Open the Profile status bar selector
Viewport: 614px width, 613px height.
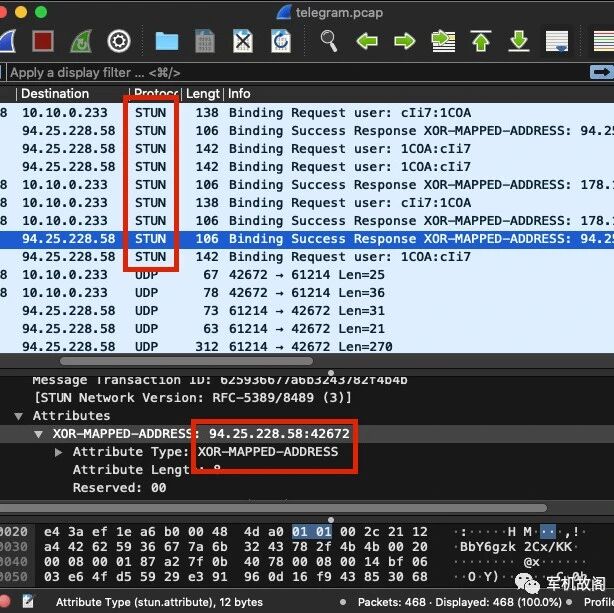coord(599,602)
